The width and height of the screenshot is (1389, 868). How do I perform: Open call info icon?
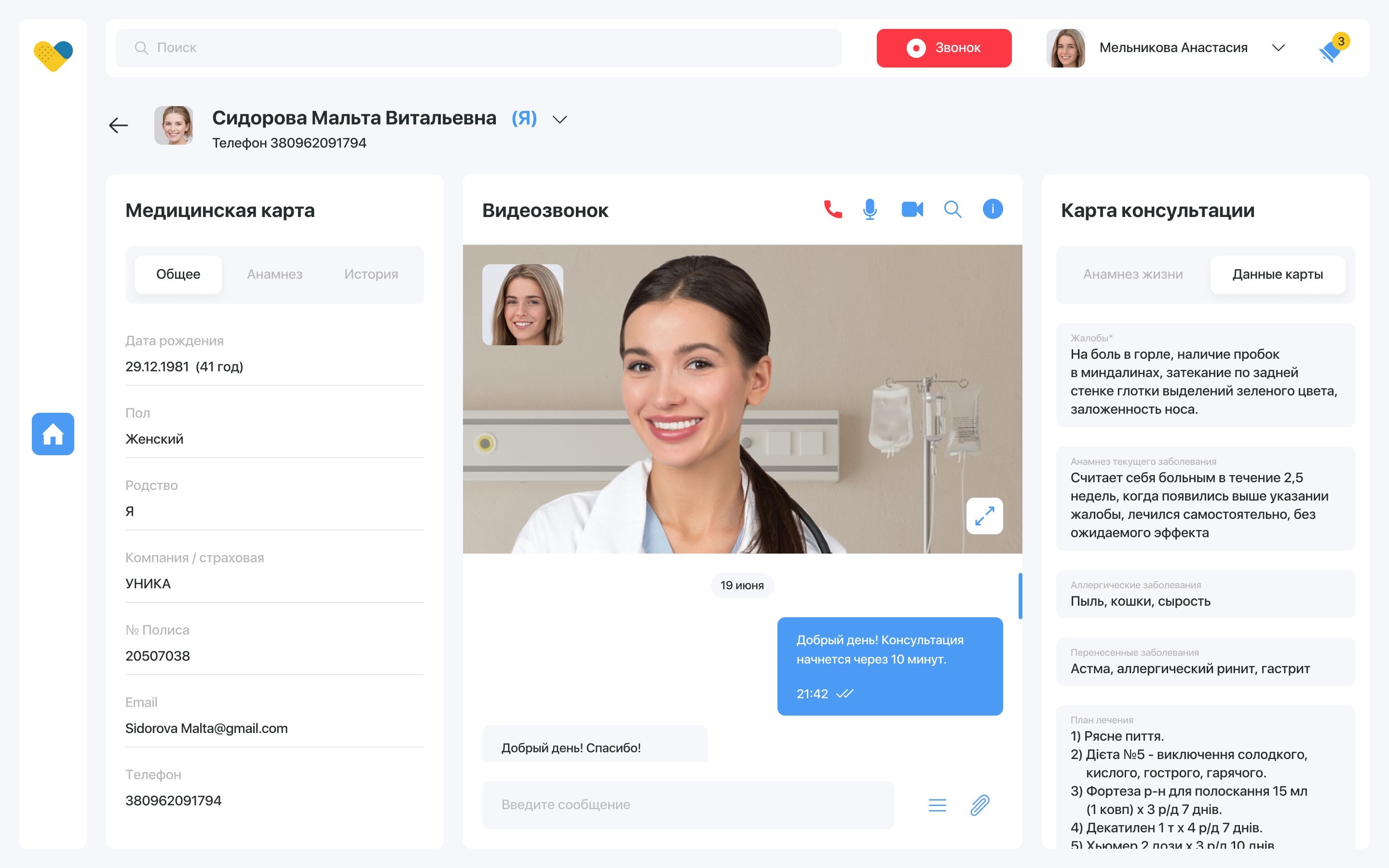tap(993, 209)
